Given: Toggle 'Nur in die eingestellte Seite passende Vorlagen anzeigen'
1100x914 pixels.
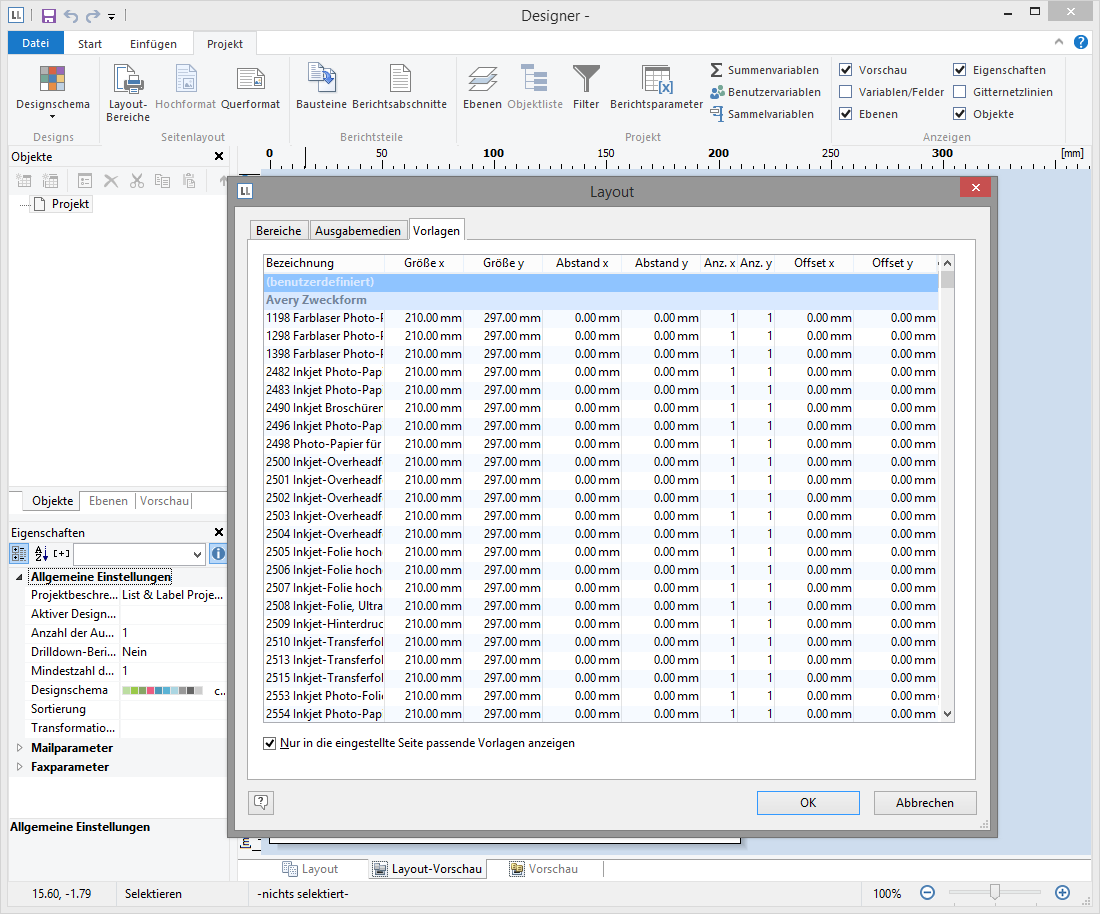Looking at the screenshot, I should pyautogui.click(x=269, y=743).
